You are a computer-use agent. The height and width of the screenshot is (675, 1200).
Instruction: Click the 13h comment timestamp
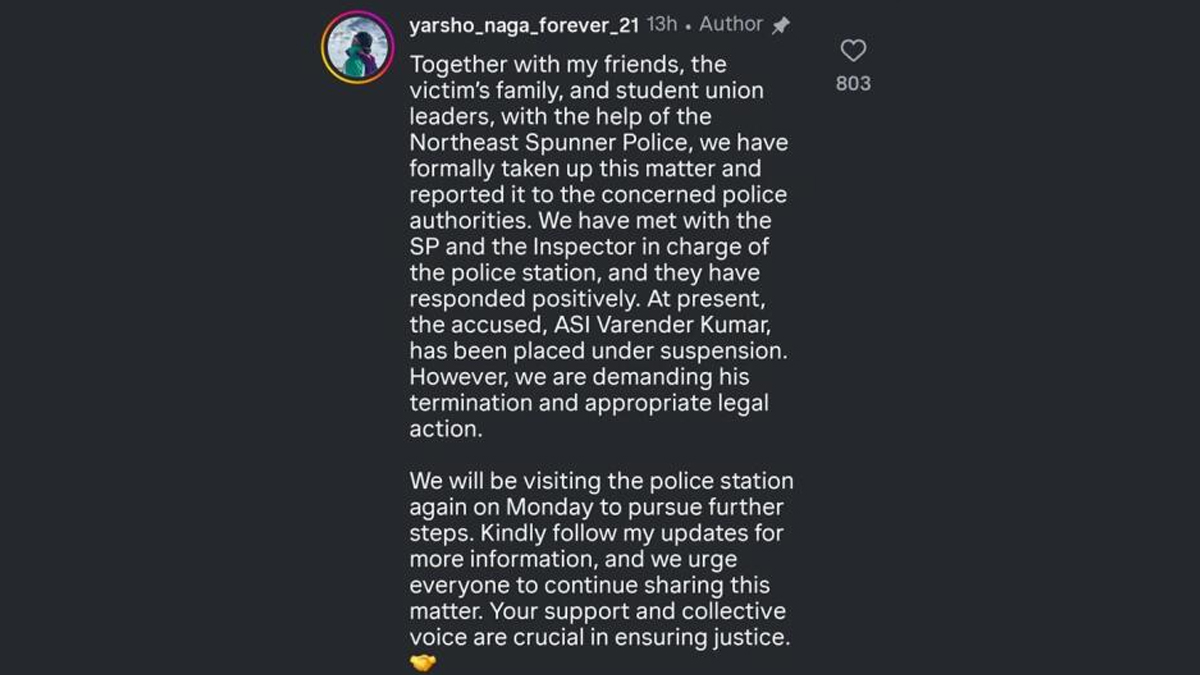tap(662, 25)
